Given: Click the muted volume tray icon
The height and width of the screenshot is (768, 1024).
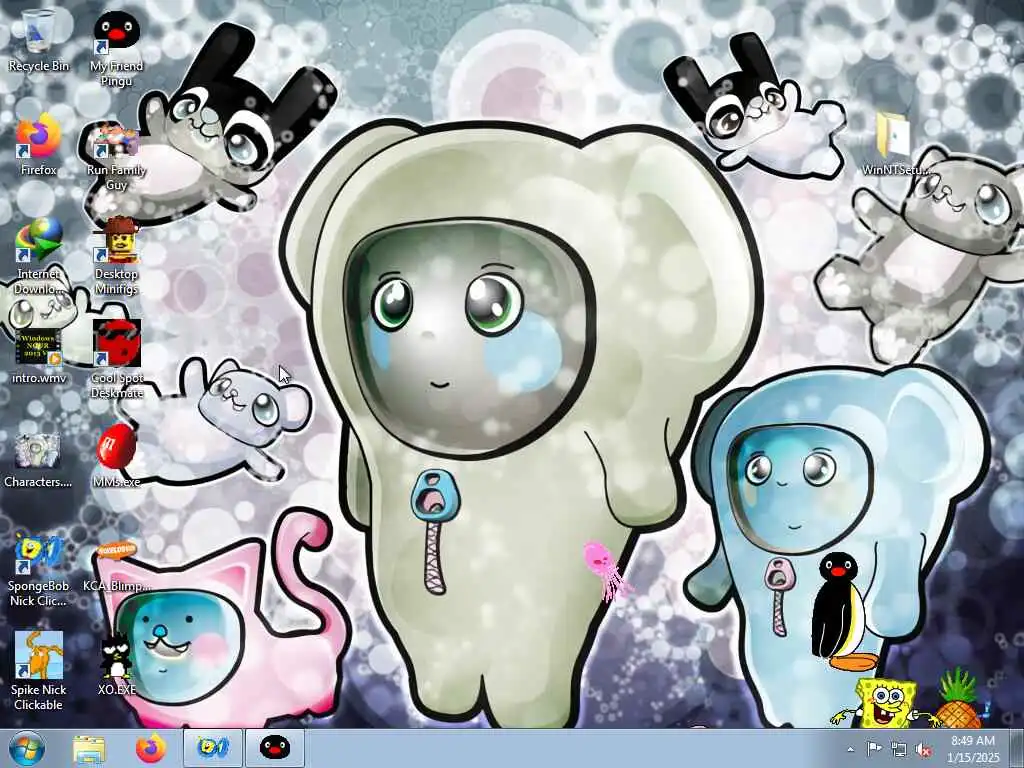Looking at the screenshot, I should click(x=923, y=749).
